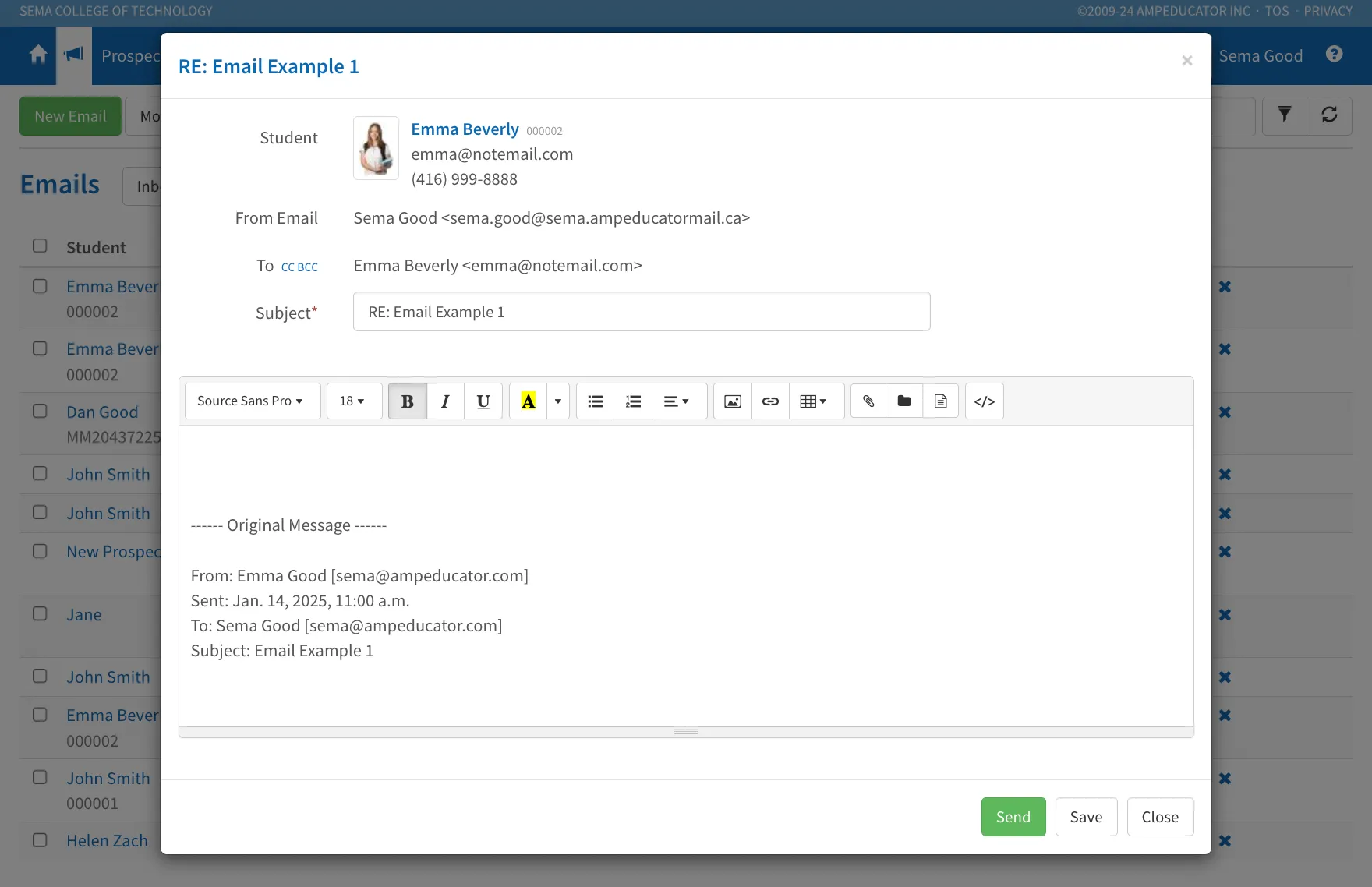Delete the Dan Good email row
The image size is (1372, 887).
coord(1225,412)
